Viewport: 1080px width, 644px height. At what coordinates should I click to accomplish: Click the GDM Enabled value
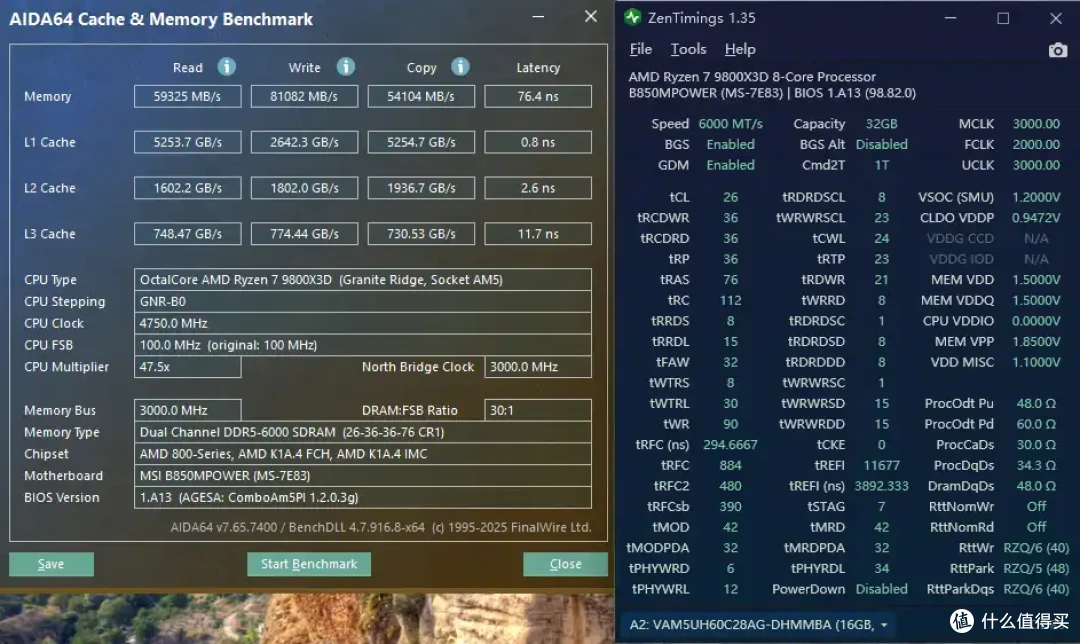[730, 165]
